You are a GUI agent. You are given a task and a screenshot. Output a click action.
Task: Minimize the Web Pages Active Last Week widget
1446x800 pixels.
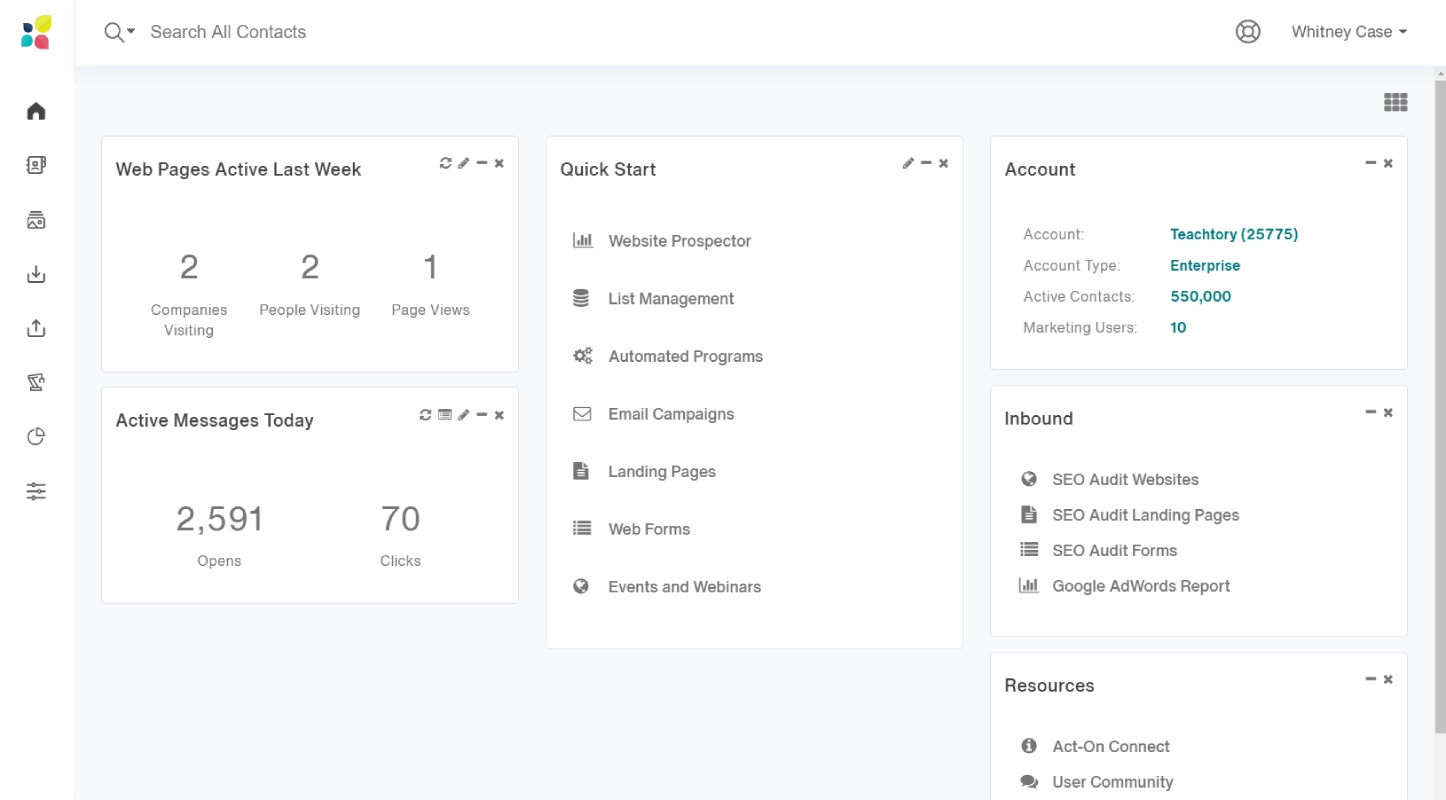click(482, 163)
